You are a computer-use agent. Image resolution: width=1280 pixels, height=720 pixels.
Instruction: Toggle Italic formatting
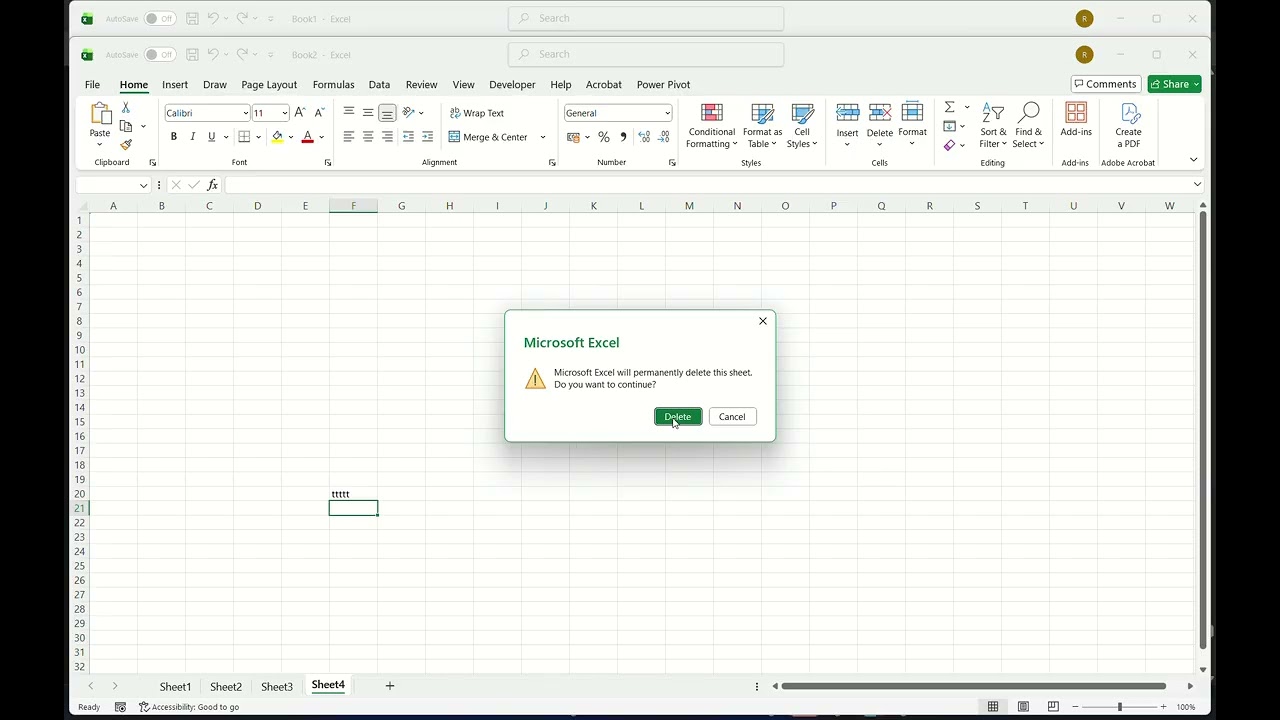coord(192,137)
